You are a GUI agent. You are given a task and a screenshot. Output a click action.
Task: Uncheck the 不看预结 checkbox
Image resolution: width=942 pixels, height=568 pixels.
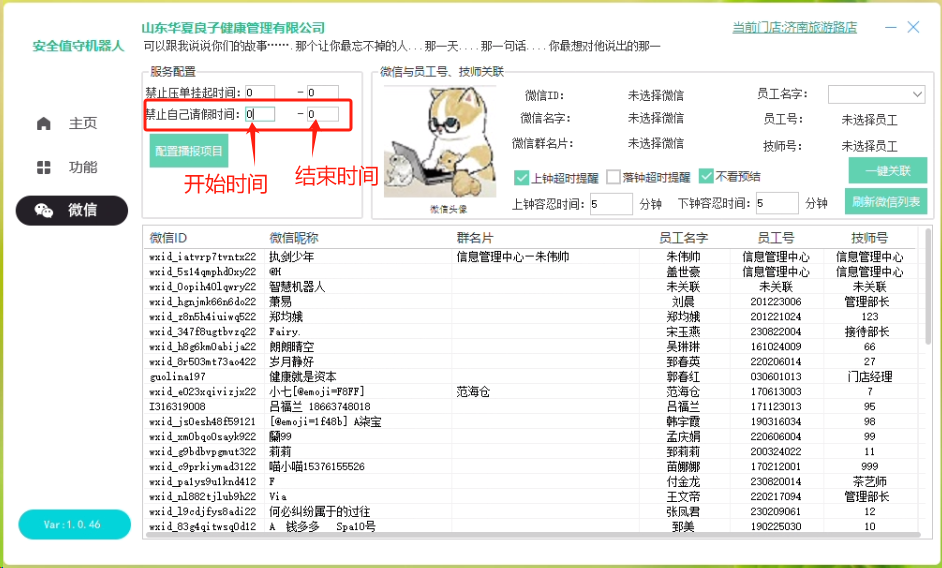coord(706,177)
